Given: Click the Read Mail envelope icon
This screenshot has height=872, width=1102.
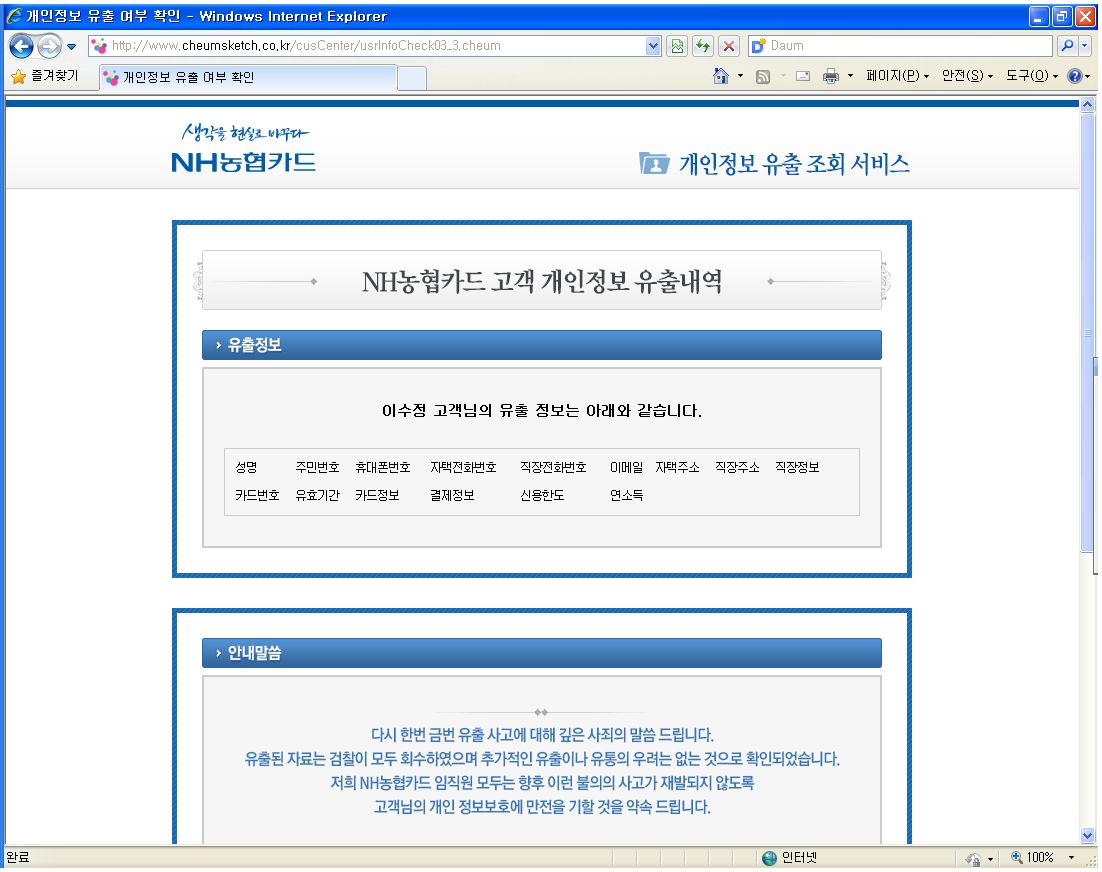Looking at the screenshot, I should [803, 76].
